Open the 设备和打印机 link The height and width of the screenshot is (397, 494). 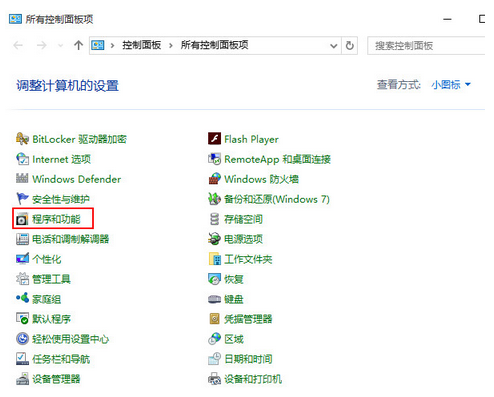(253, 379)
